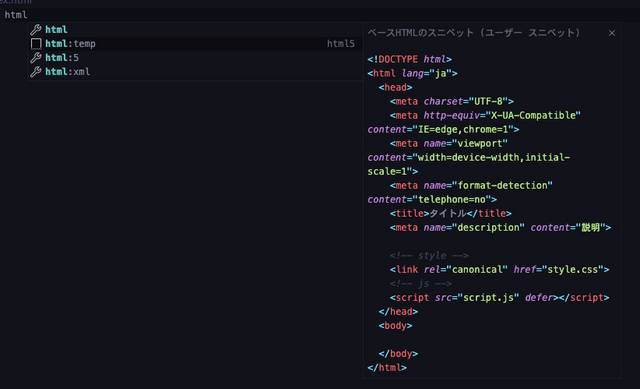640x389 pixels.
Task: Select the 'html:xml' suggestion
Action: pos(195,72)
